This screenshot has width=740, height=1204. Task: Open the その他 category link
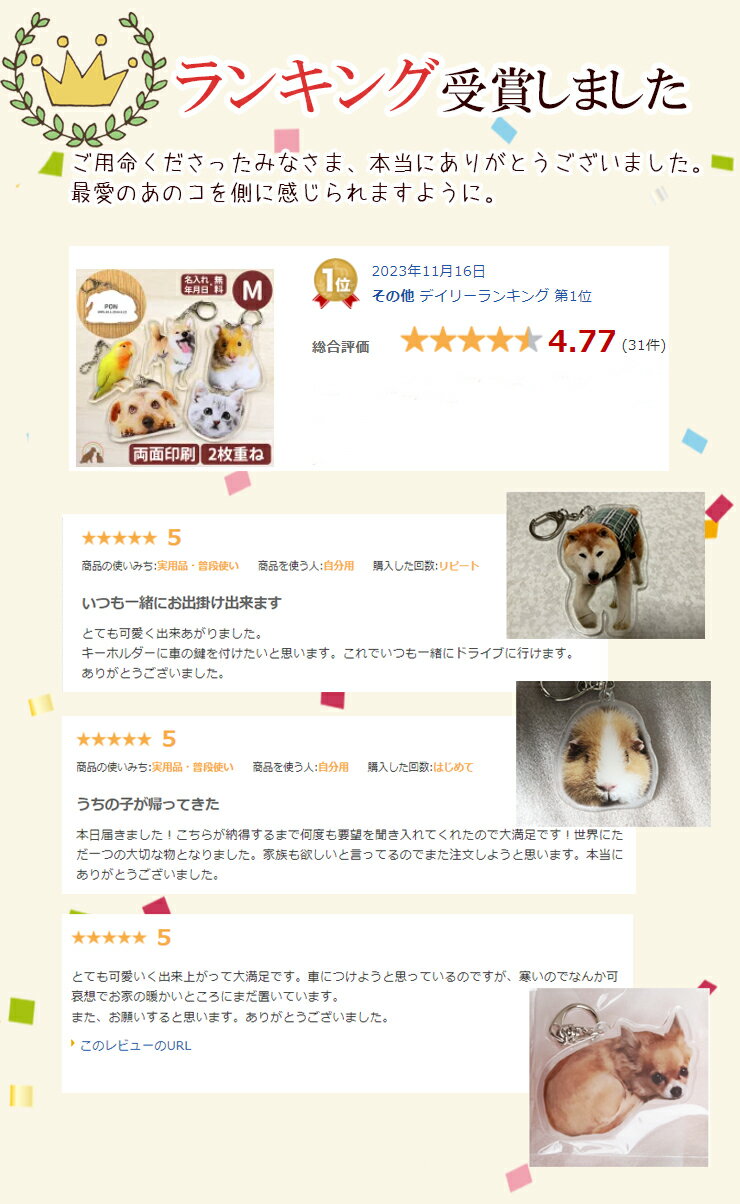pos(393,295)
